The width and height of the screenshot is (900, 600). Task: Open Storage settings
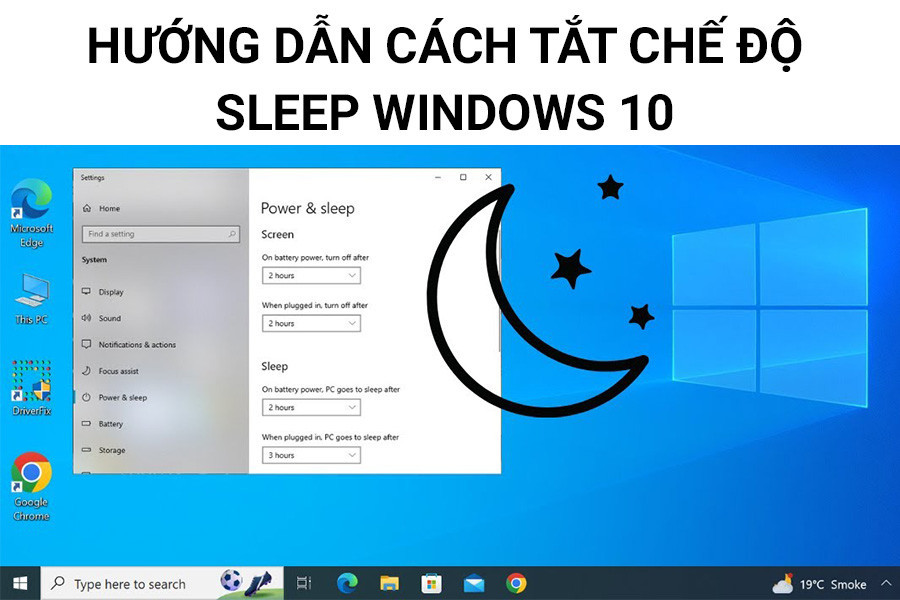[x=161, y=450]
